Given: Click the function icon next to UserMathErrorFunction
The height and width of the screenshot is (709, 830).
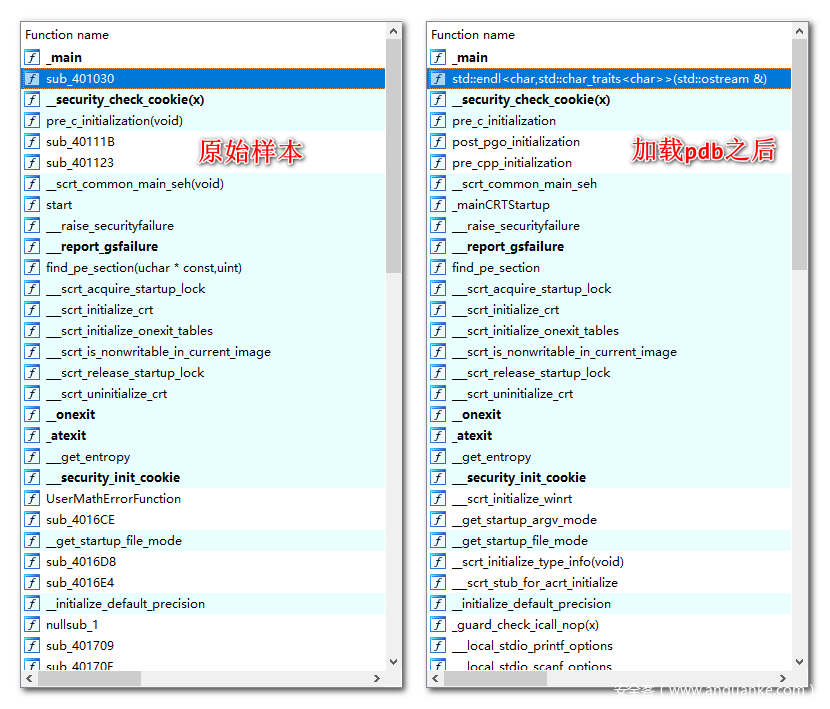Looking at the screenshot, I should [x=33, y=499].
